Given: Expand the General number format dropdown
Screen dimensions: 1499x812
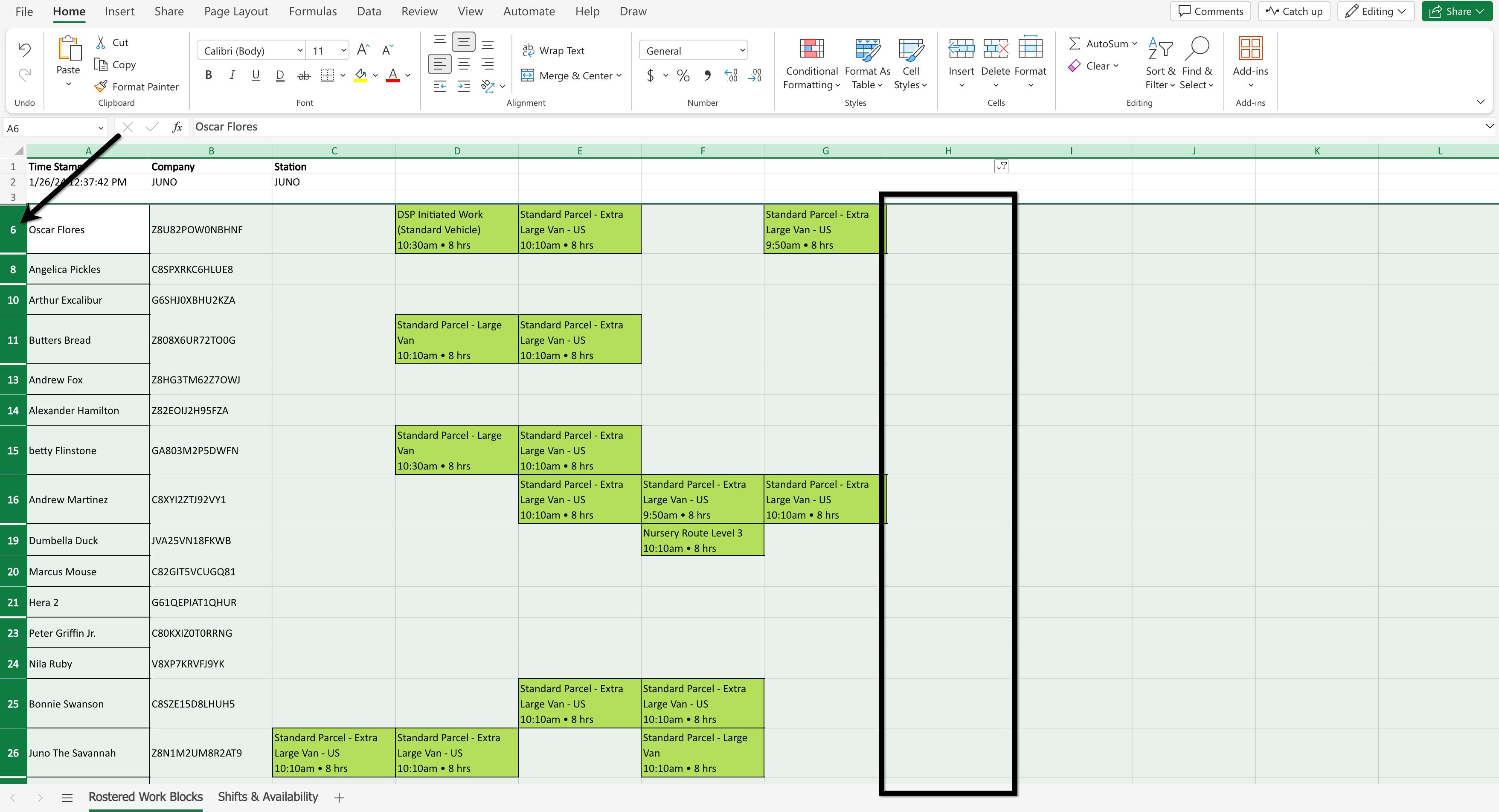Looking at the screenshot, I should tap(742, 51).
